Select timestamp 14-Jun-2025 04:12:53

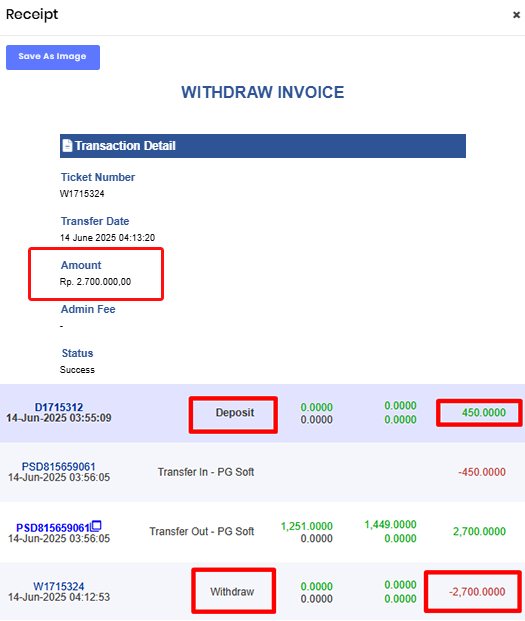pyautogui.click(x=59, y=597)
